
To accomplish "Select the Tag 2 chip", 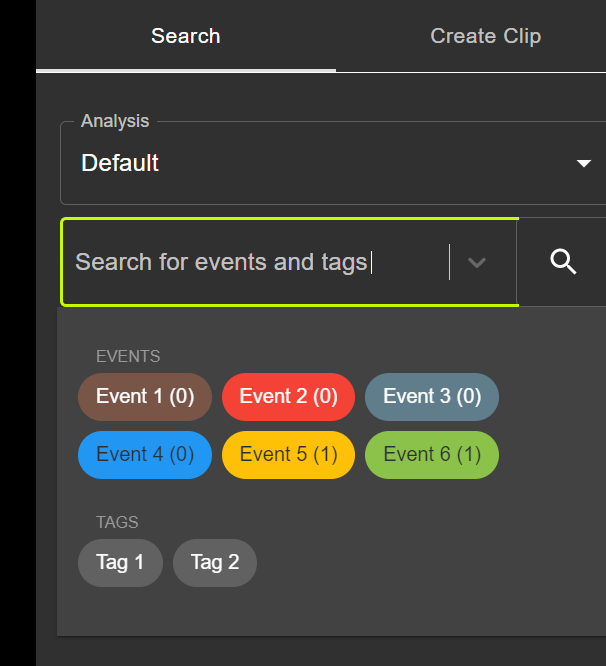I will (215, 562).
